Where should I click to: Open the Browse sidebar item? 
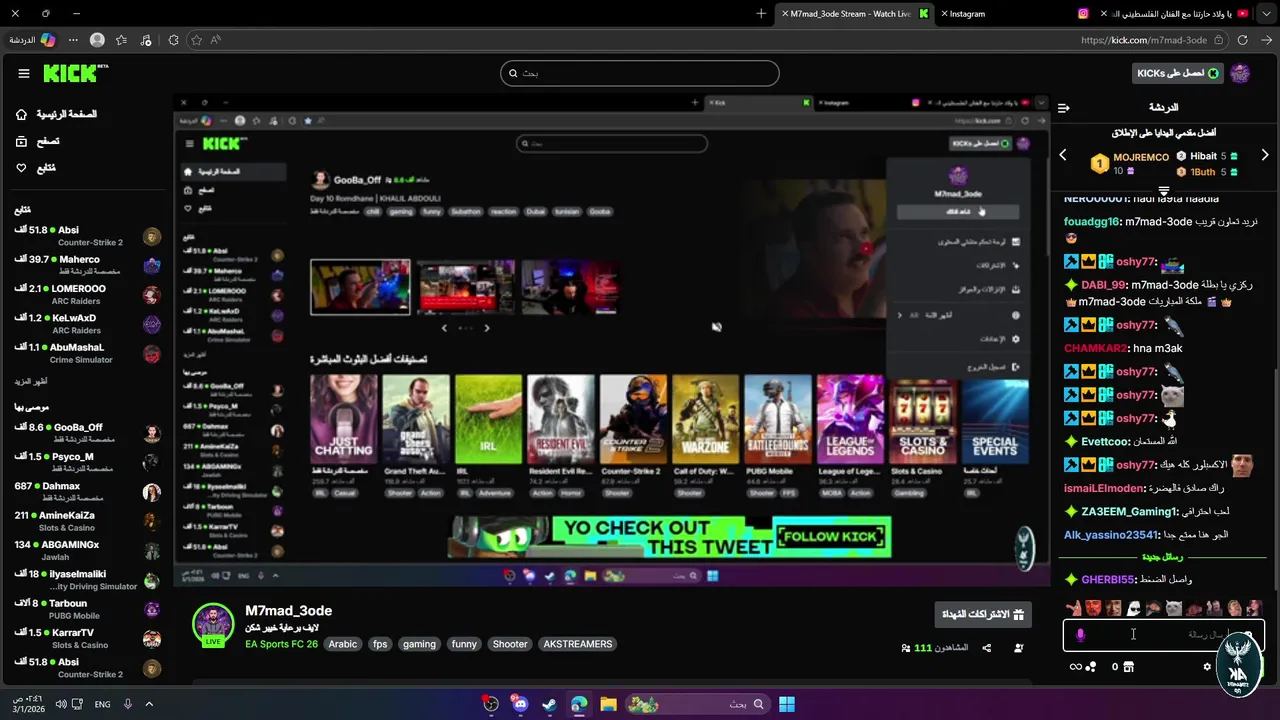(37, 141)
